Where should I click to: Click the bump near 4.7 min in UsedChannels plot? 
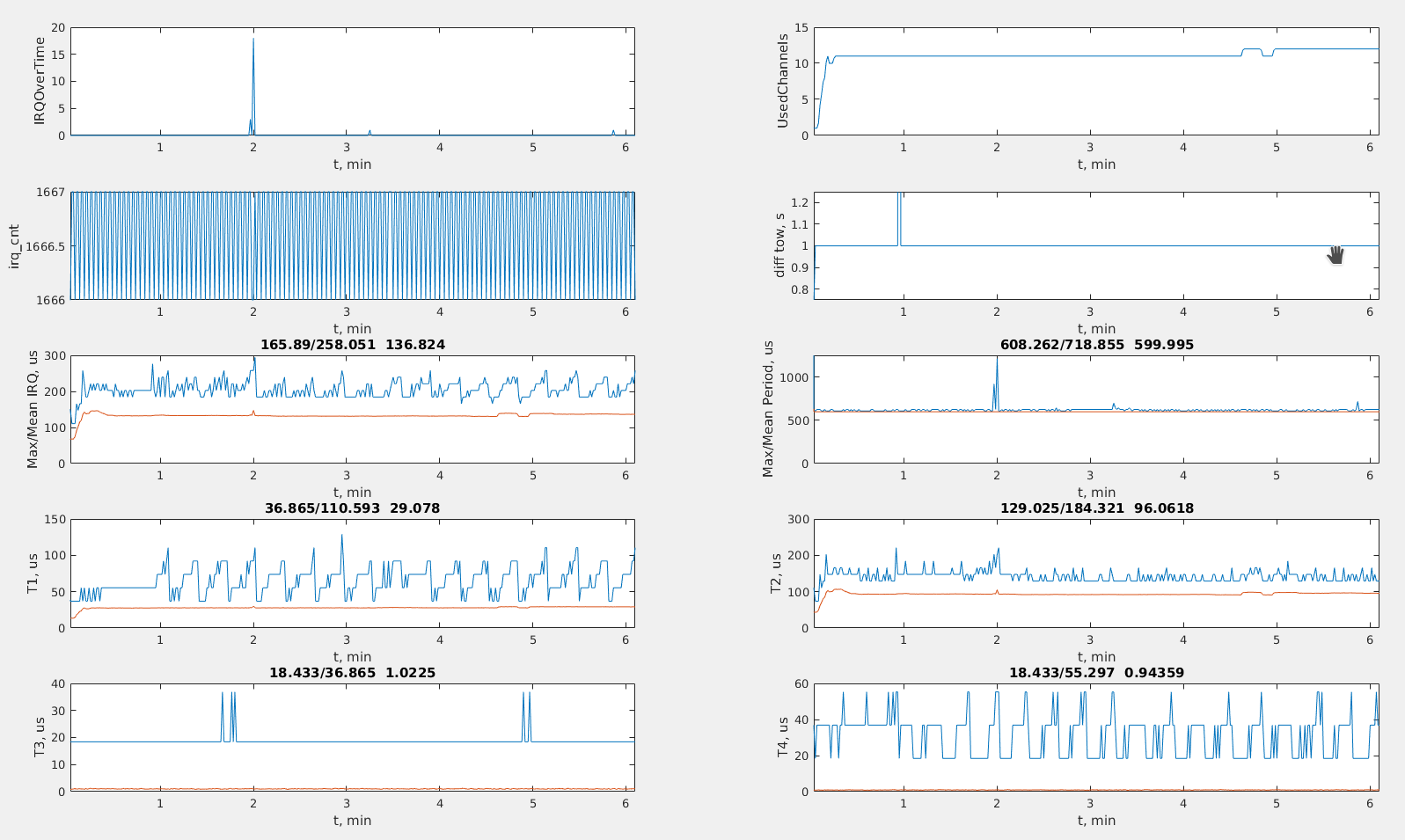[x=1251, y=50]
